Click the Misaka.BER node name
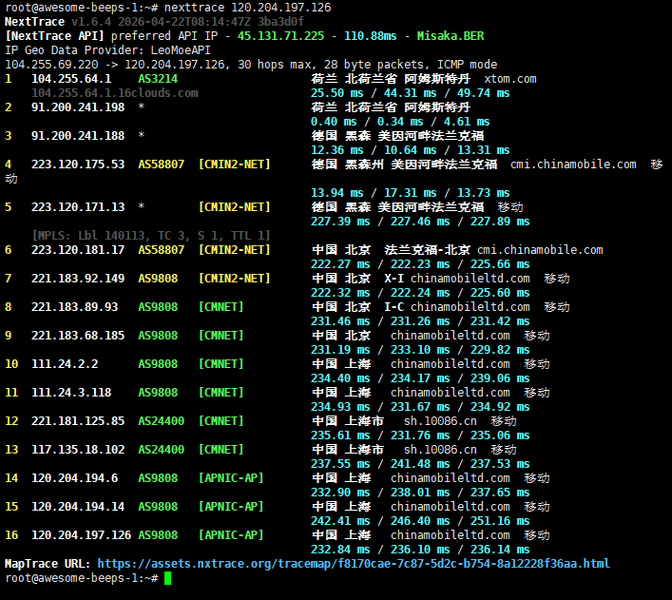Image resolution: width=672 pixels, height=600 pixels. pyautogui.click(x=450, y=36)
